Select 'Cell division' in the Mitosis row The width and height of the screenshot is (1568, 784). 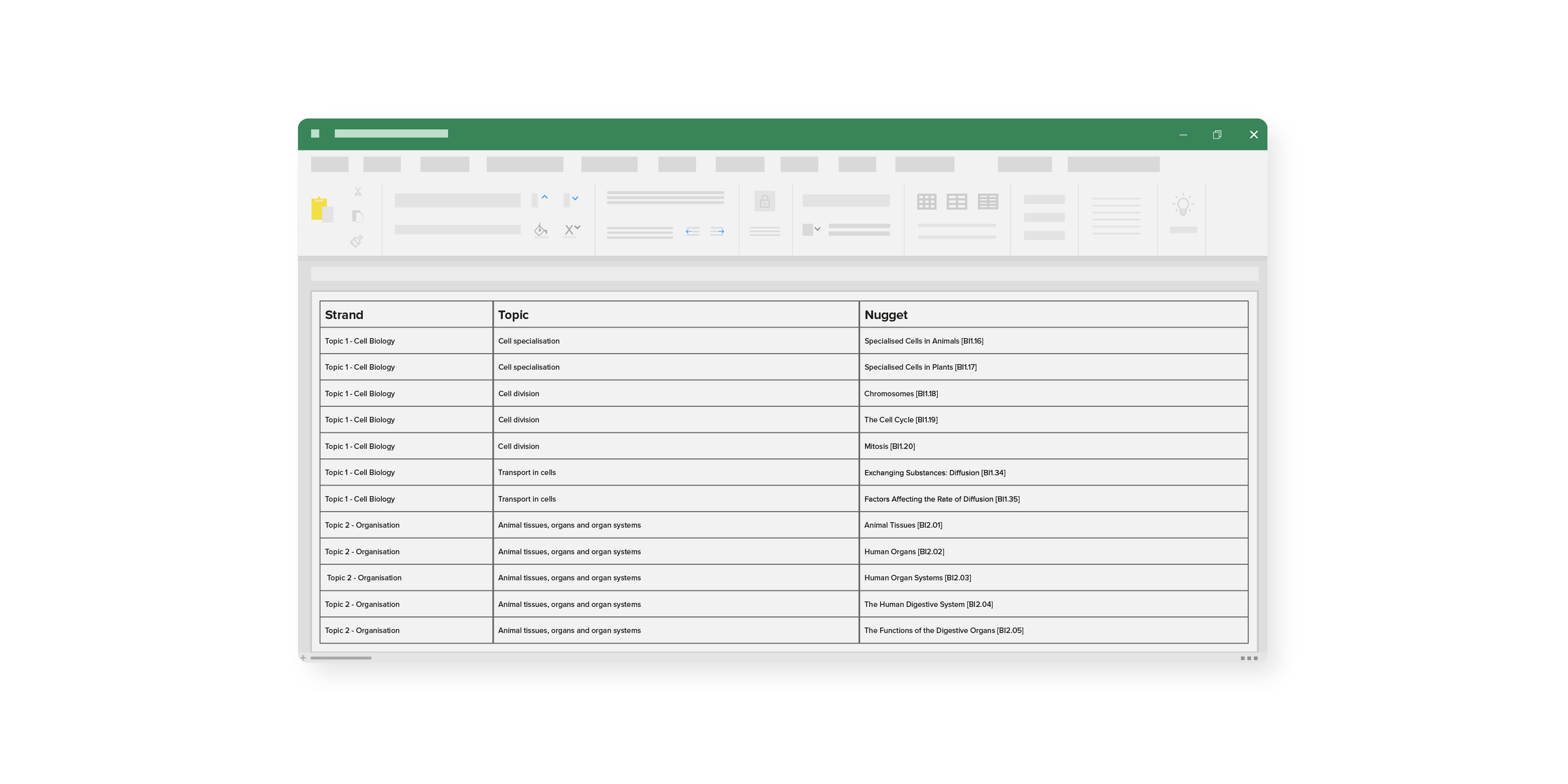pos(676,446)
